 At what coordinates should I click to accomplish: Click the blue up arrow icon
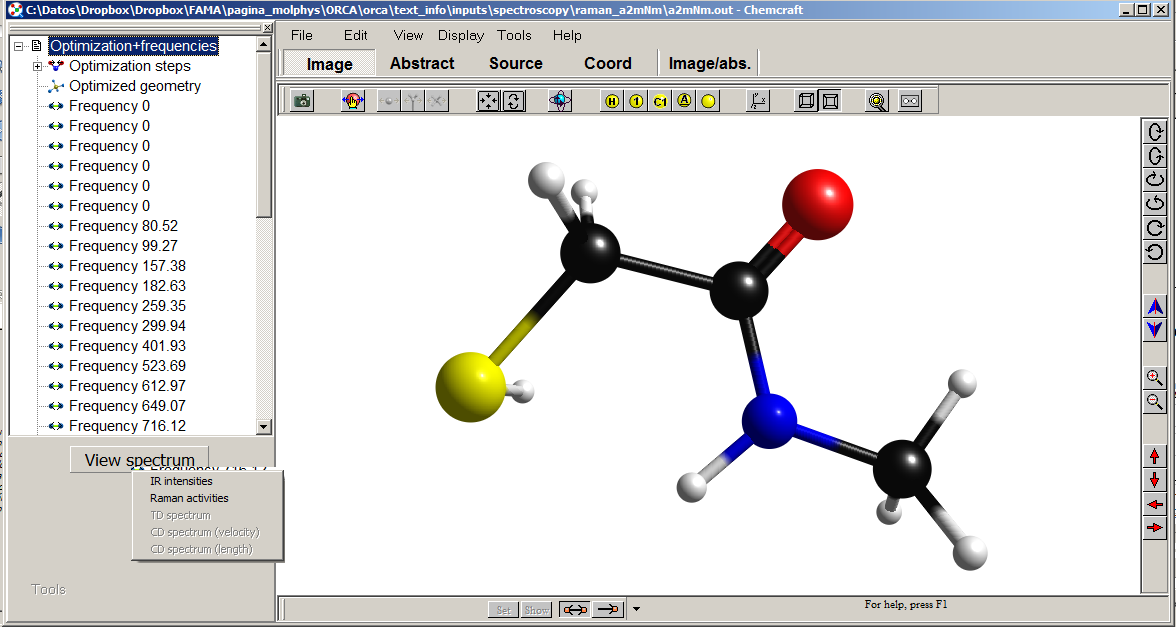click(1155, 306)
